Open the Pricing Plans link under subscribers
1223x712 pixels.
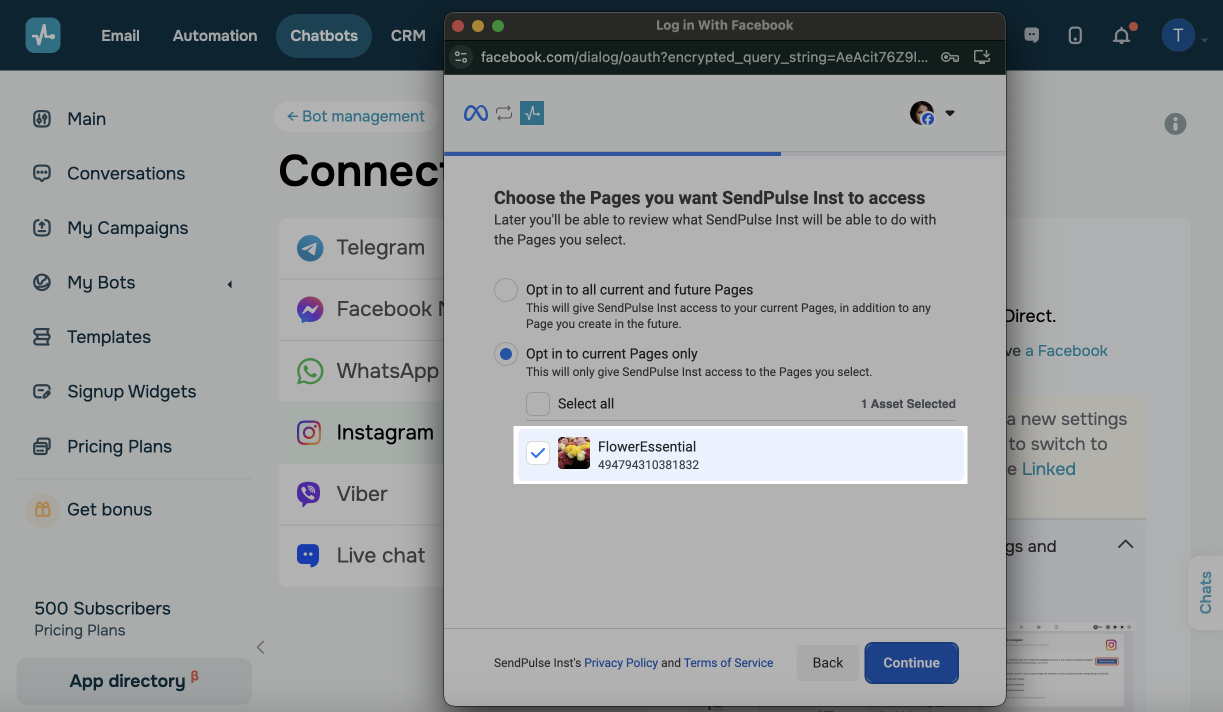(80, 631)
